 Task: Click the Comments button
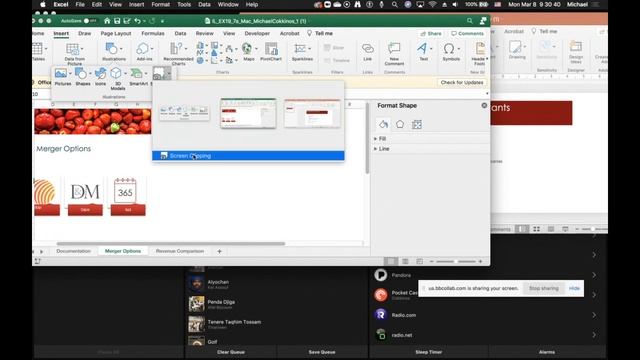click(x=467, y=33)
